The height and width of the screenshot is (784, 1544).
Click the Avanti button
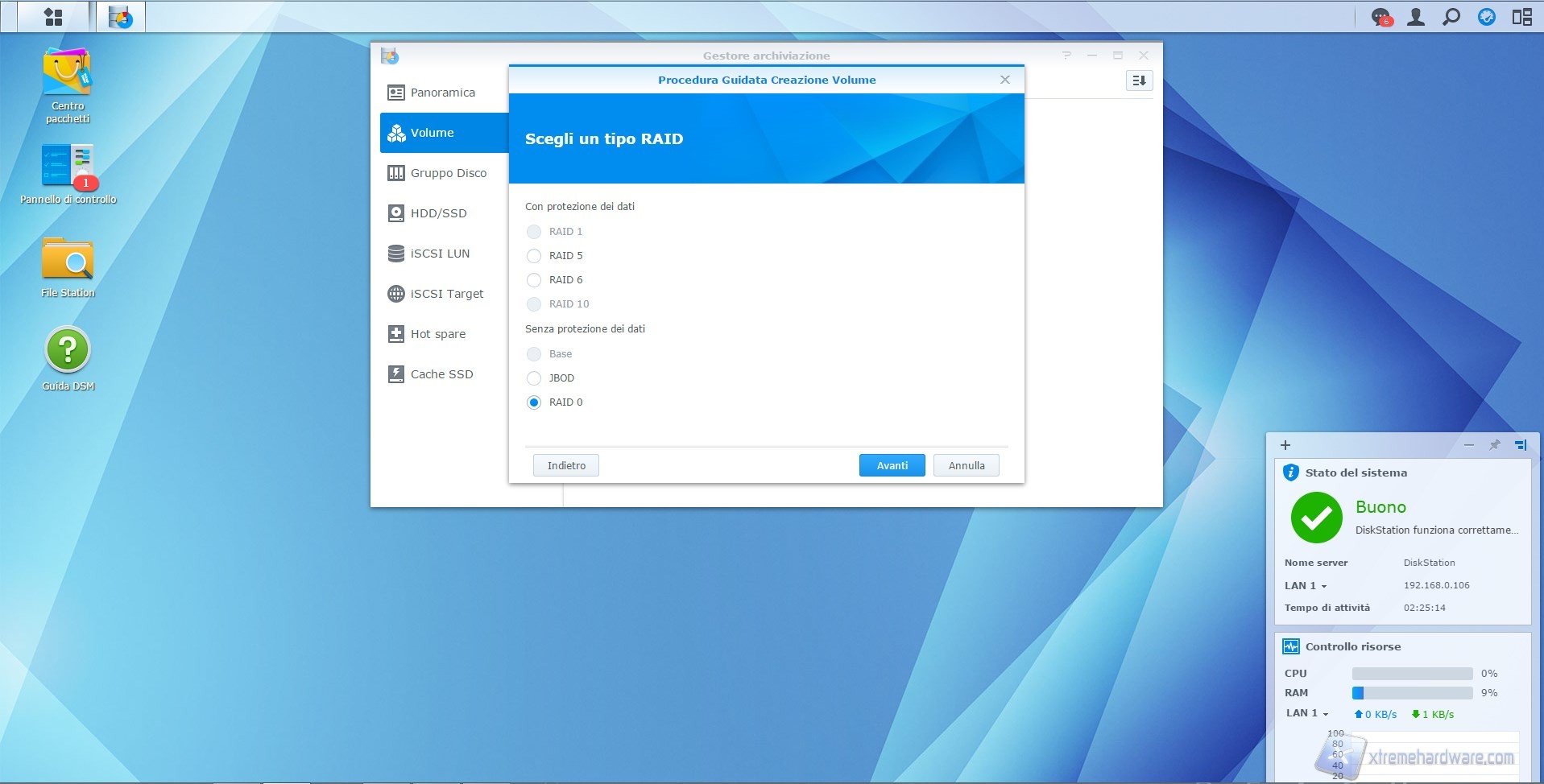pyautogui.click(x=892, y=465)
